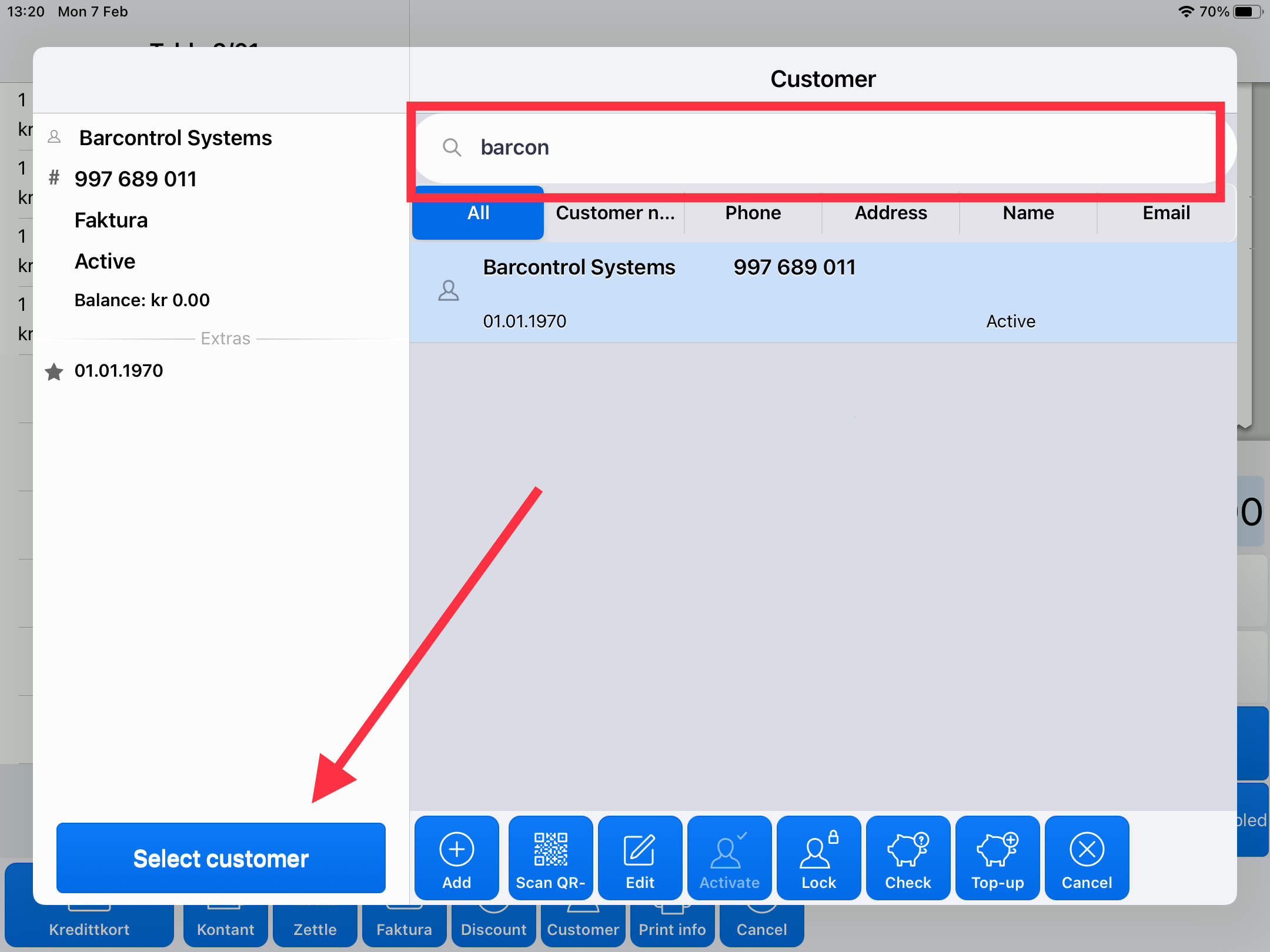
Task: Tap the Mon 7 Feb date in status bar
Action: pyautogui.click(x=93, y=12)
